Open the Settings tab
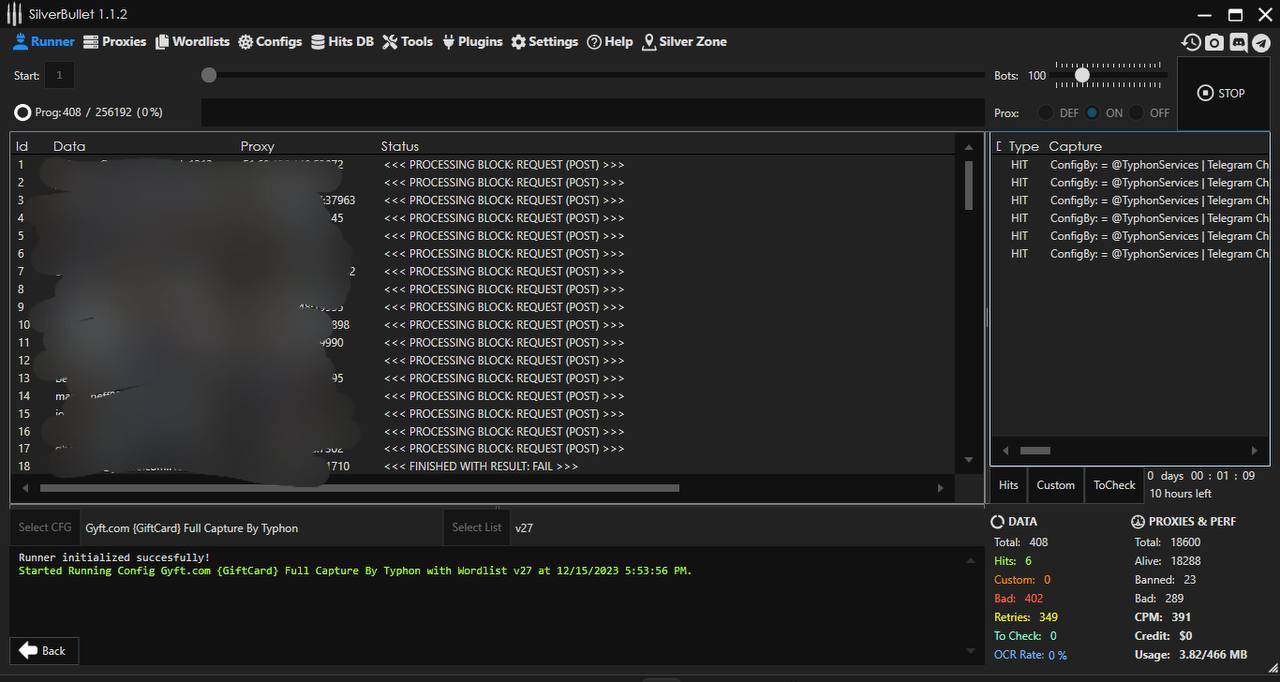 pos(544,42)
